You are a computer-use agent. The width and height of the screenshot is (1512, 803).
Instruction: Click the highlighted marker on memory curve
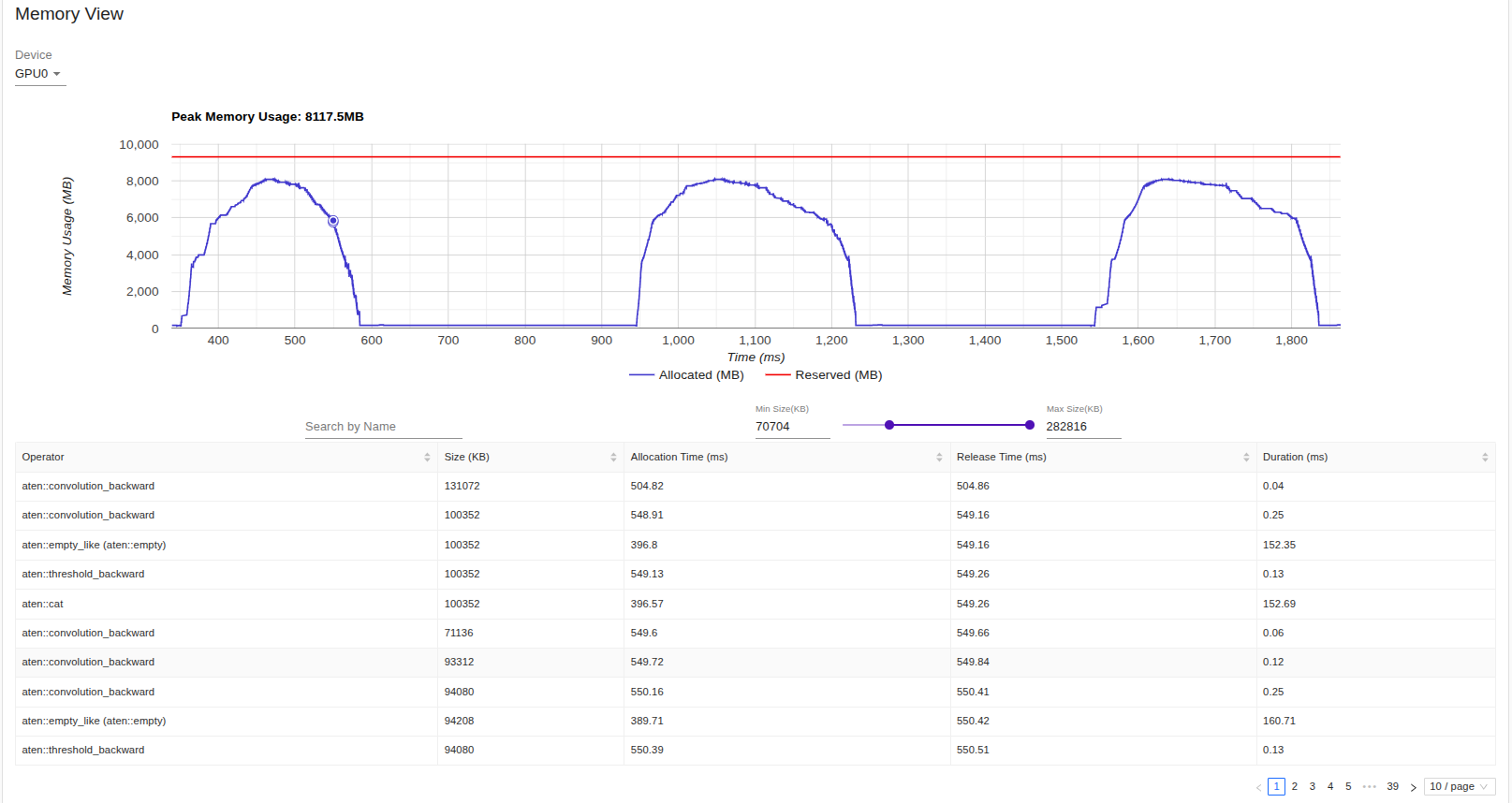[333, 222]
